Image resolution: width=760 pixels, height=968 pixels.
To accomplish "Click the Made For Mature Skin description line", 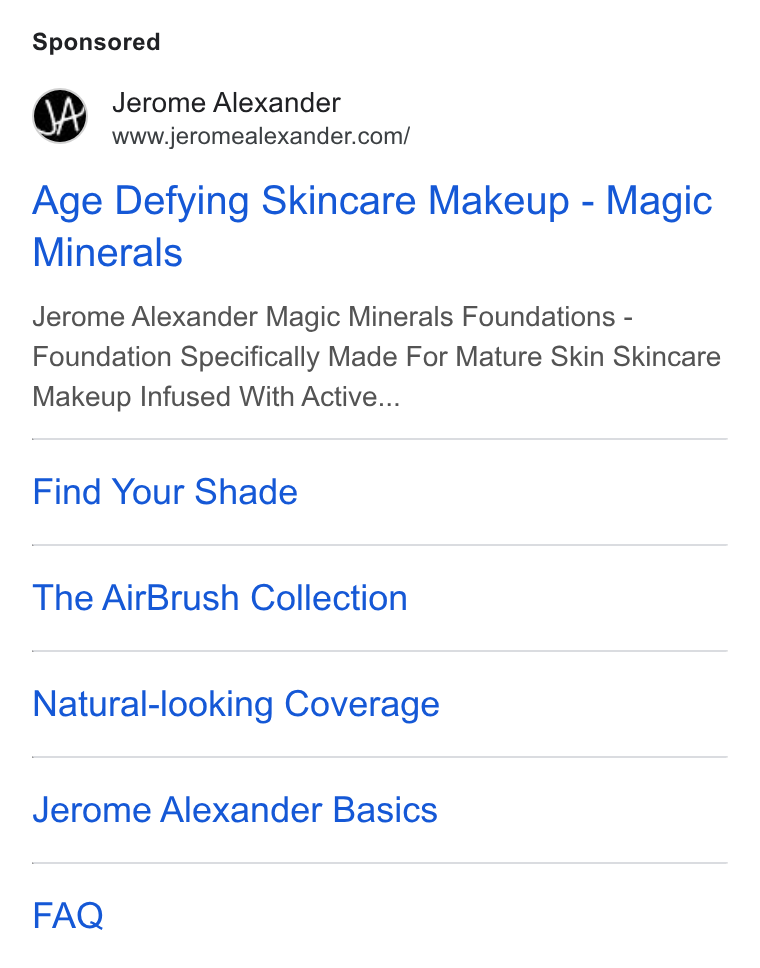I will pyautogui.click(x=377, y=357).
